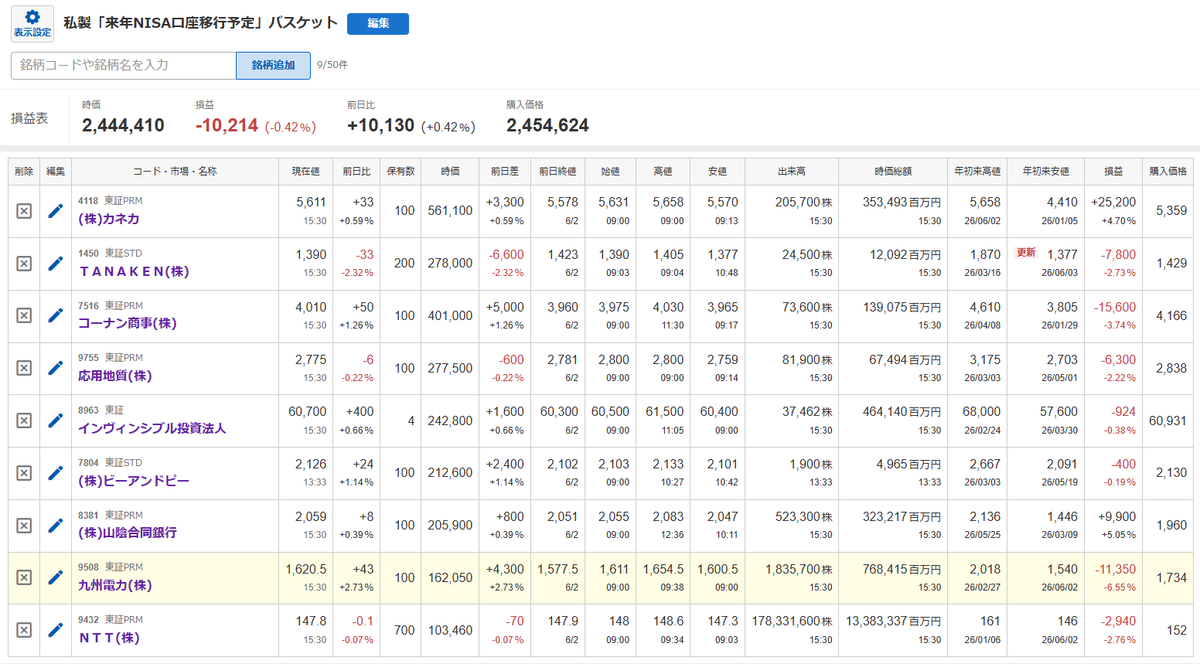Viewport: 1200px width, 664px height.
Task: Edit the 山陰合同銀行 row with pencil icon
Action: tap(56, 525)
